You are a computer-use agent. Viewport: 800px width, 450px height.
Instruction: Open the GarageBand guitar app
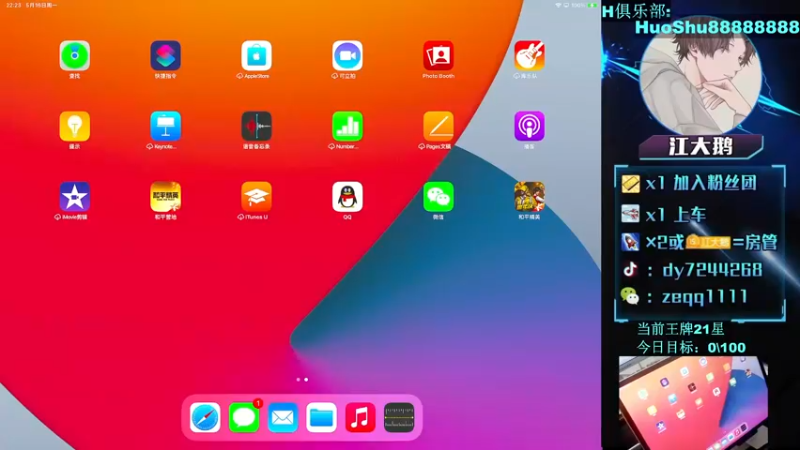click(x=529, y=56)
